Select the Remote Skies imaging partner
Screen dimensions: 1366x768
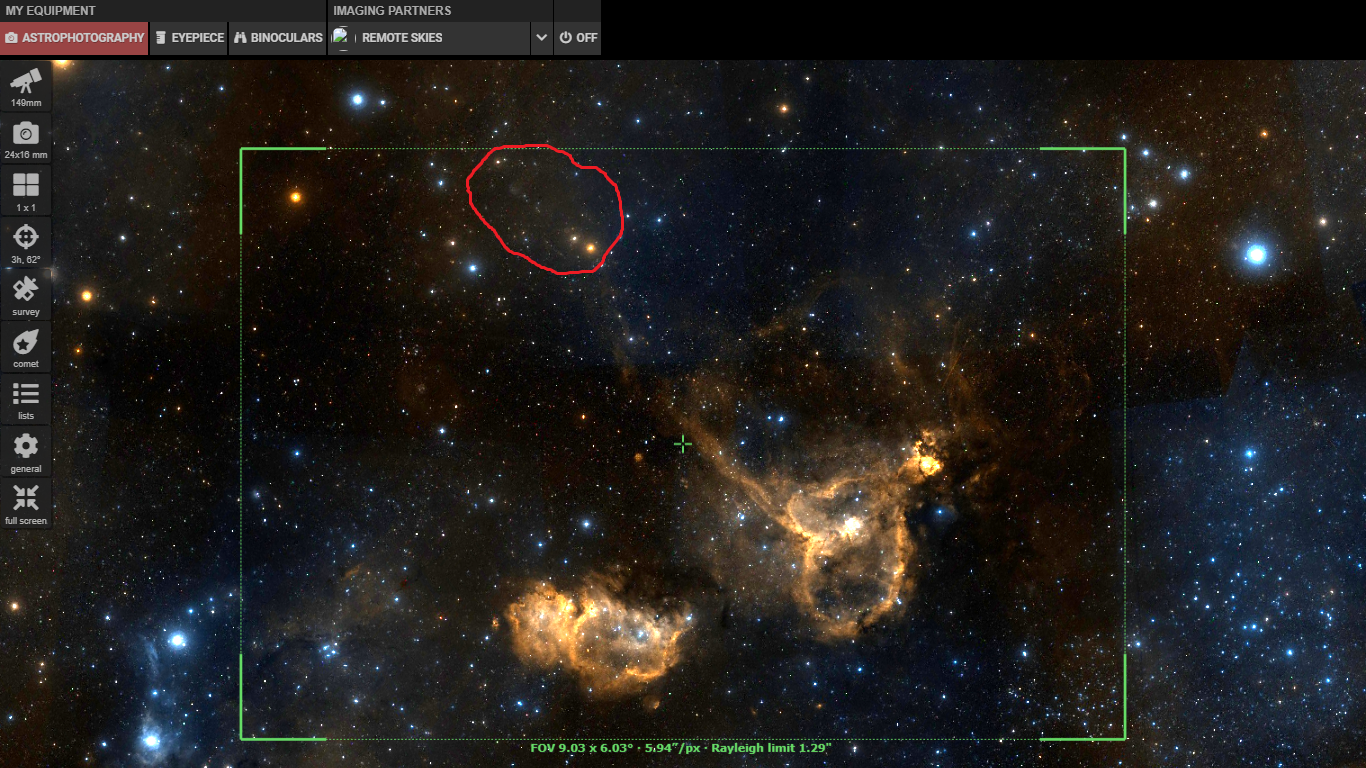point(430,38)
